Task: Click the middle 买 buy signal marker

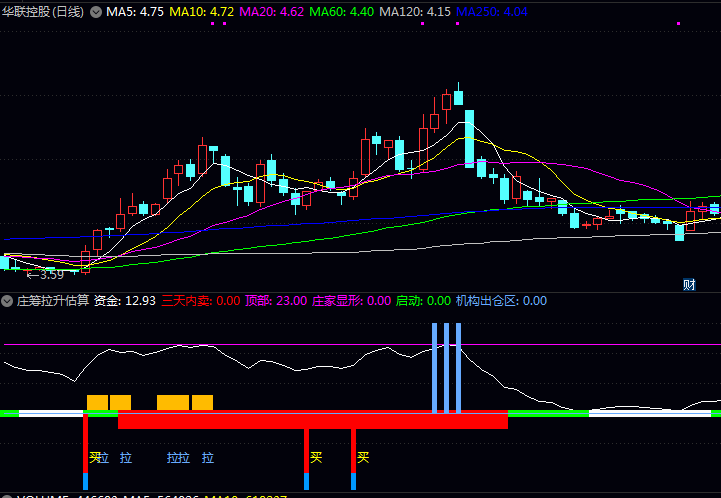Action: click(316, 458)
